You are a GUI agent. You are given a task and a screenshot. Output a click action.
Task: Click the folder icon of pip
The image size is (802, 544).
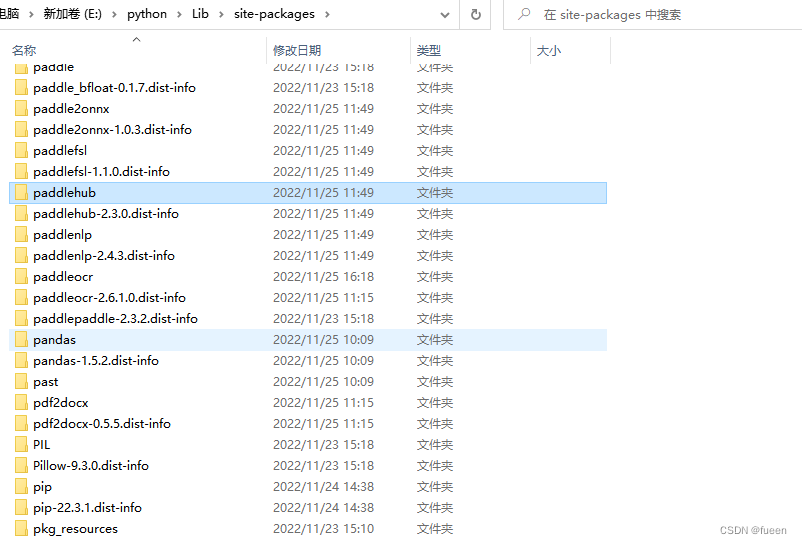point(21,486)
